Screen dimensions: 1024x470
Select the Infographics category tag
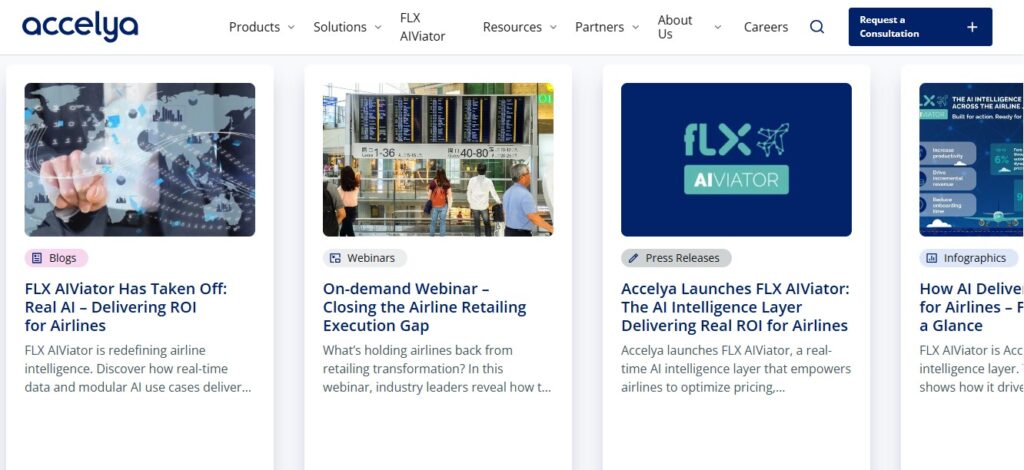click(968, 258)
